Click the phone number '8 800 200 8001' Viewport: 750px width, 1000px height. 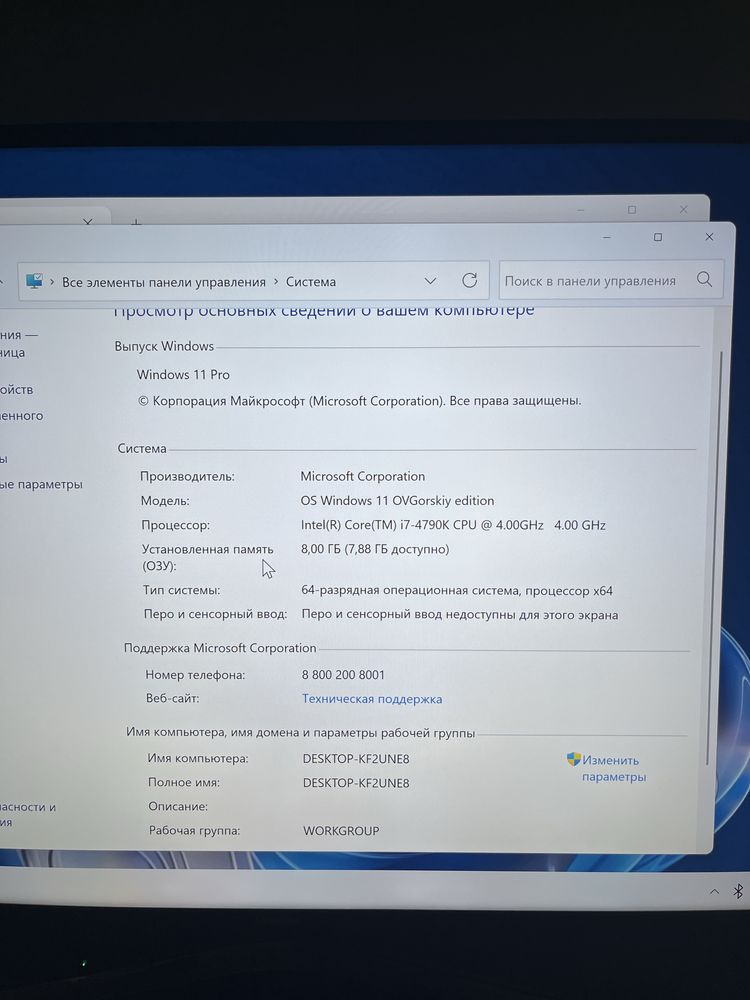coord(343,675)
